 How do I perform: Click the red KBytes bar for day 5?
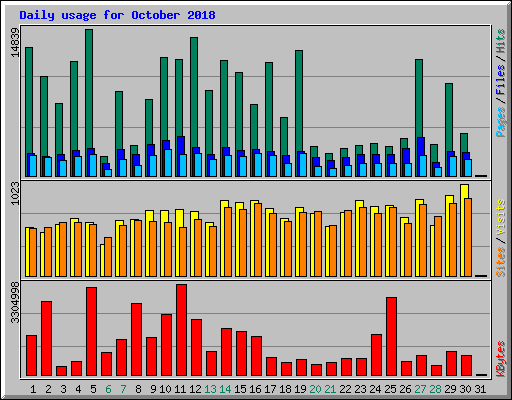coord(92,332)
